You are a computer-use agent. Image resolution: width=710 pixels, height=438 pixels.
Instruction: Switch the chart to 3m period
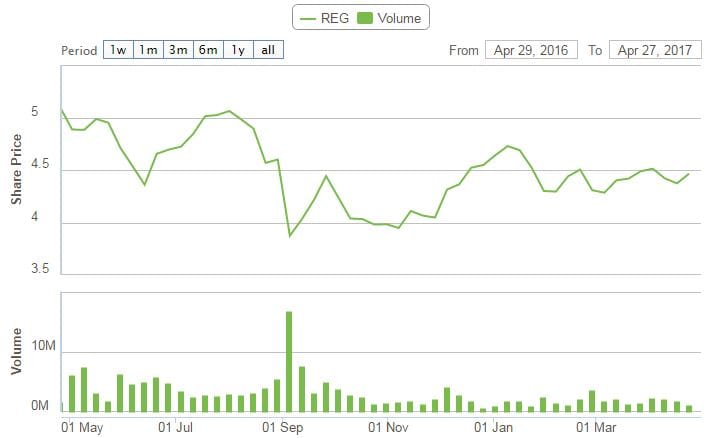[178, 50]
